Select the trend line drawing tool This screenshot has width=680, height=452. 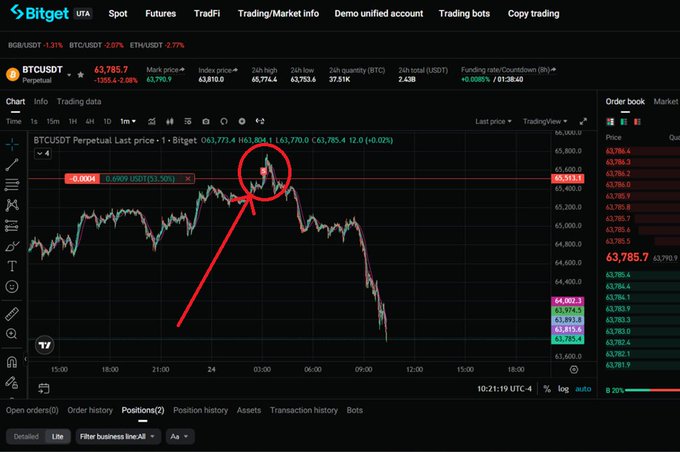pos(12,164)
